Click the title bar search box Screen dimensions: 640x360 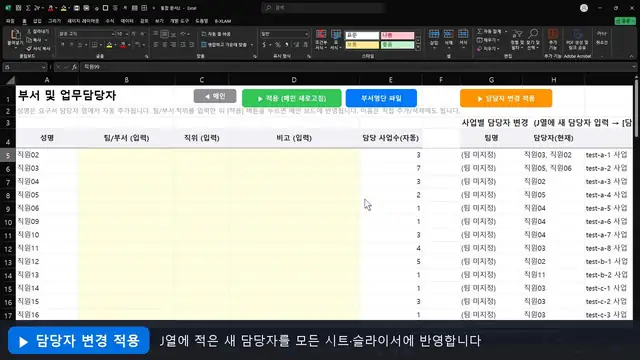pyautogui.click(x=323, y=8)
